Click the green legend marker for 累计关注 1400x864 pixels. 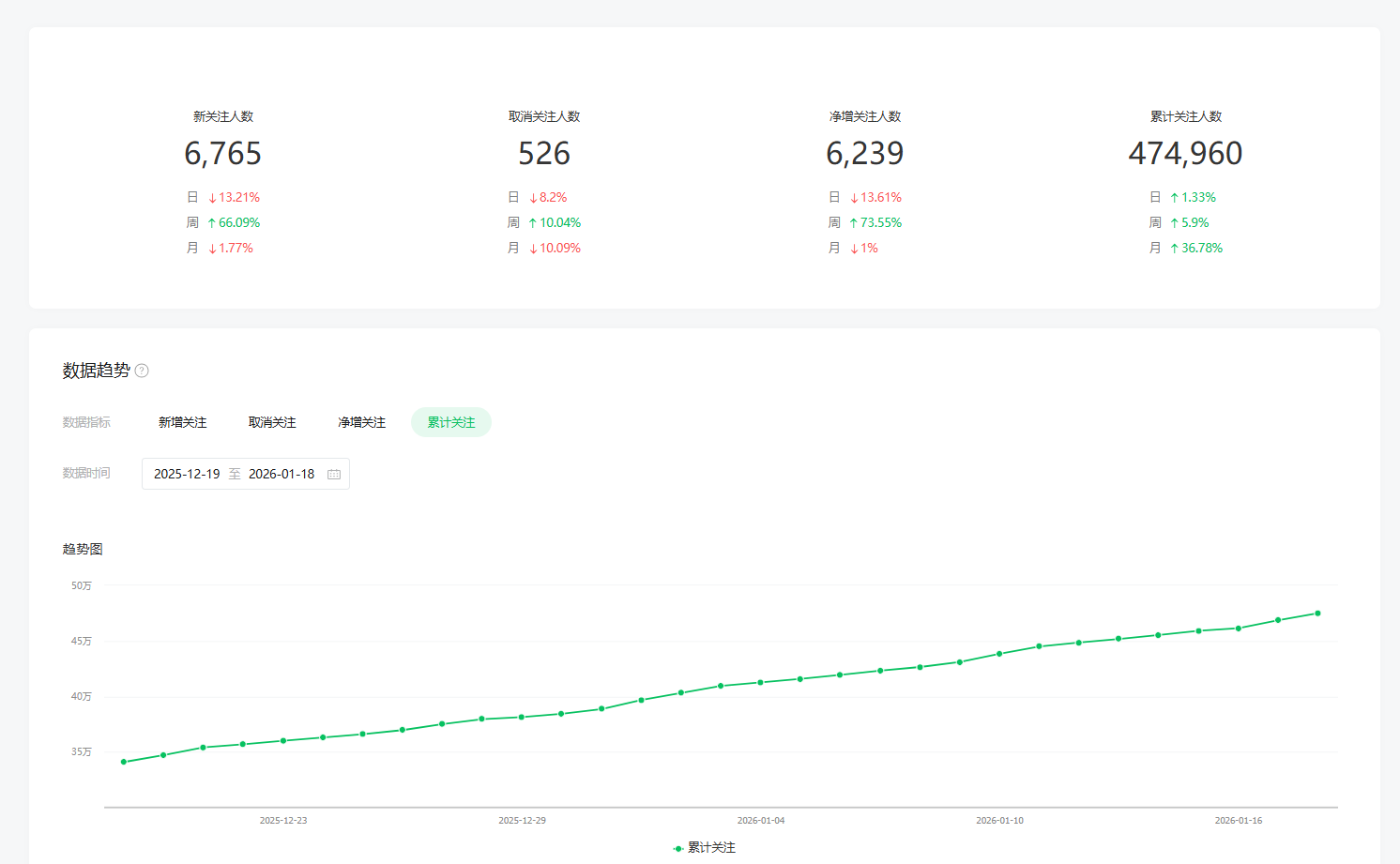tap(677, 848)
